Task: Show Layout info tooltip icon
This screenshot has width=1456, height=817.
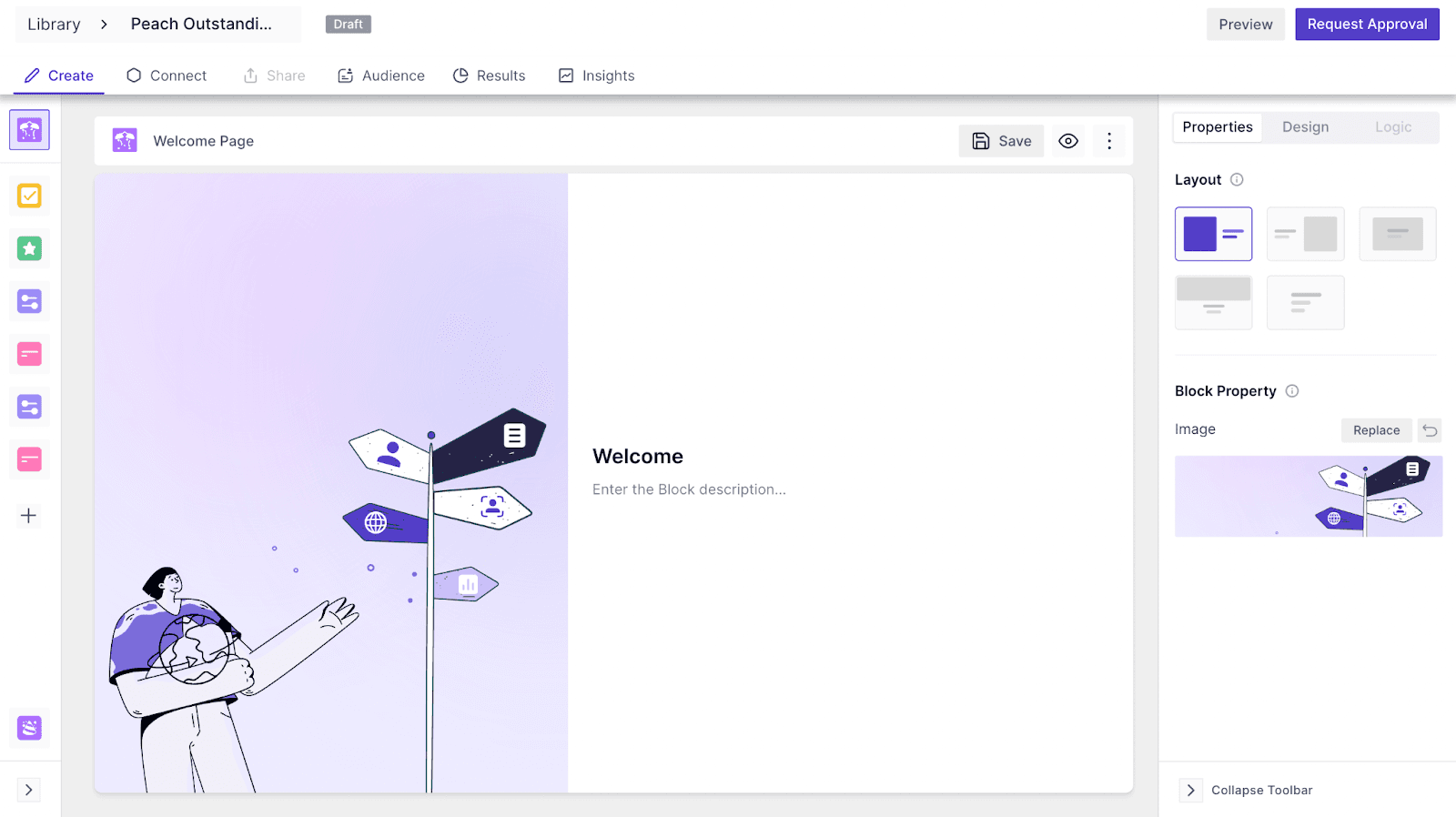Action: pos(1237,180)
